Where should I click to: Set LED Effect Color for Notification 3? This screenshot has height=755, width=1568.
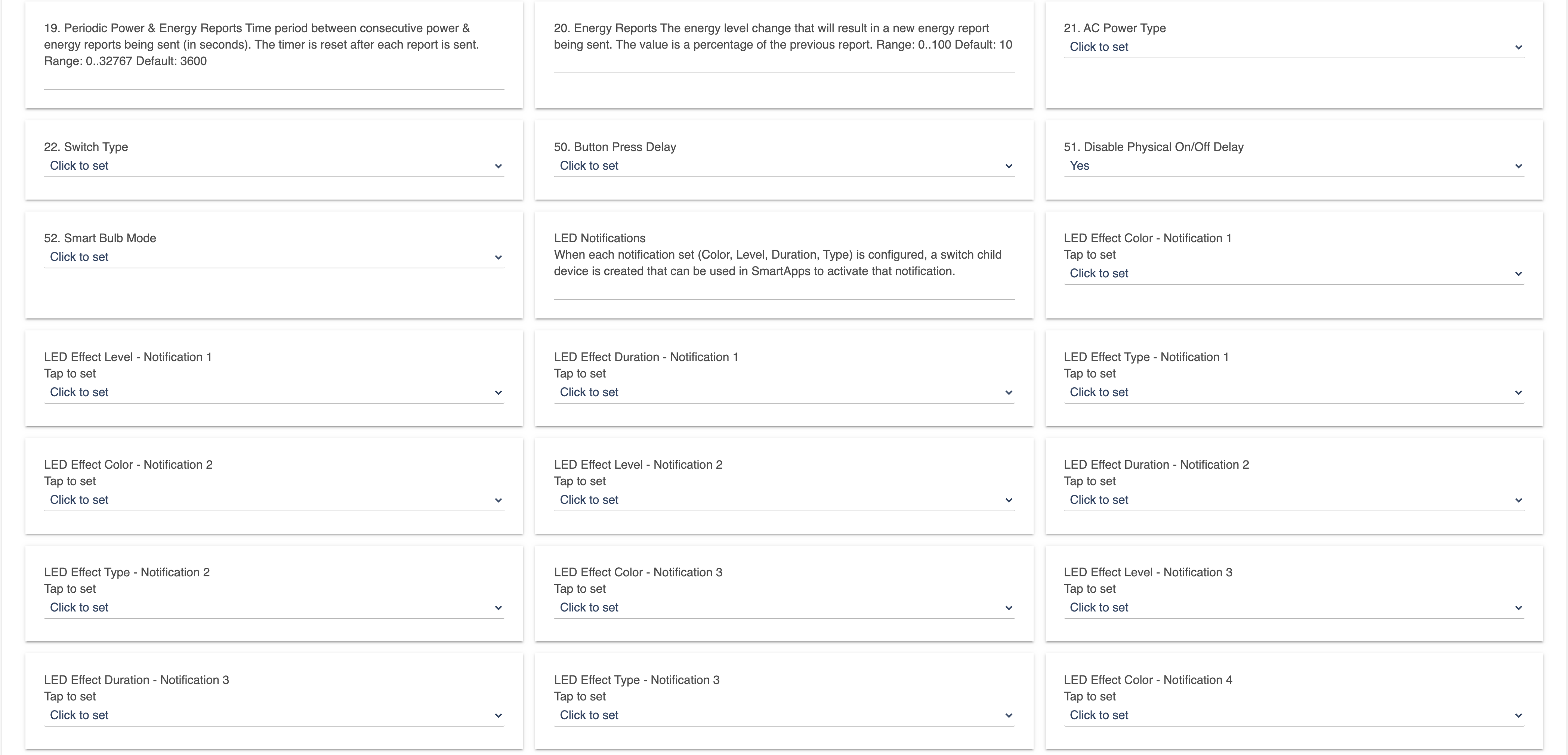pos(784,608)
